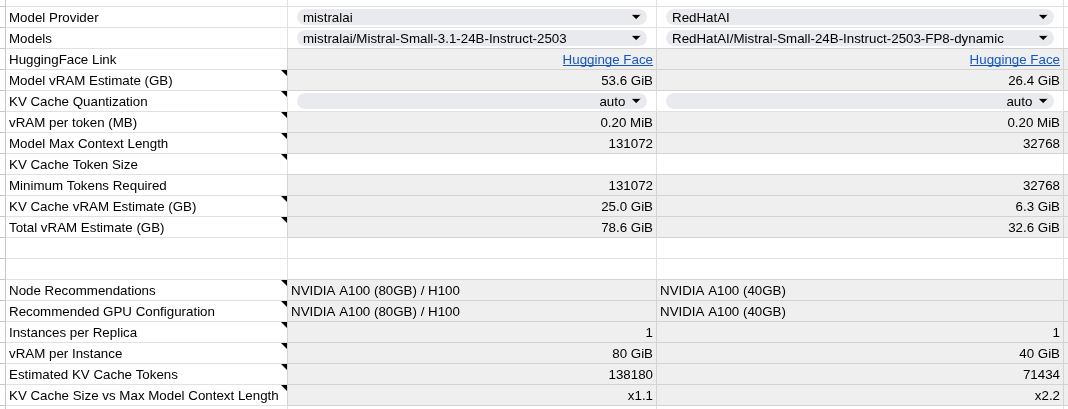Select the Estimated KV Cache Tokens label
Viewport: 1068px width, 409px height.
click(146, 374)
